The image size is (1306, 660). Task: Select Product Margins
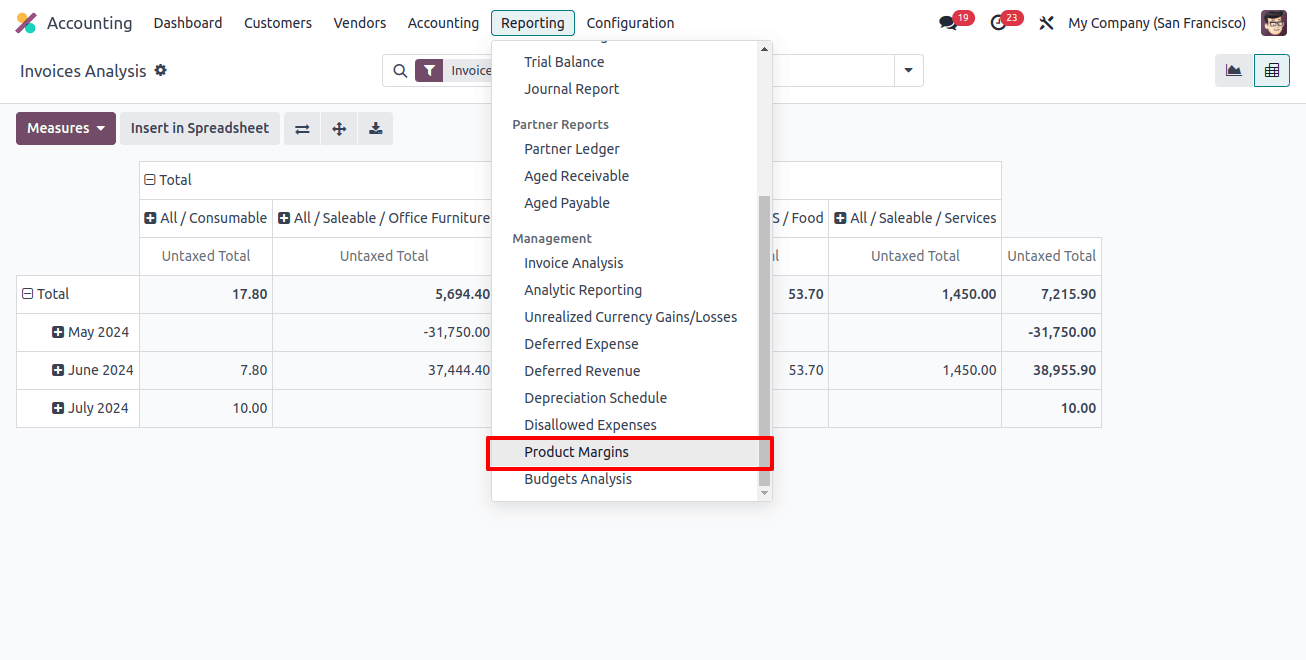(x=625, y=452)
